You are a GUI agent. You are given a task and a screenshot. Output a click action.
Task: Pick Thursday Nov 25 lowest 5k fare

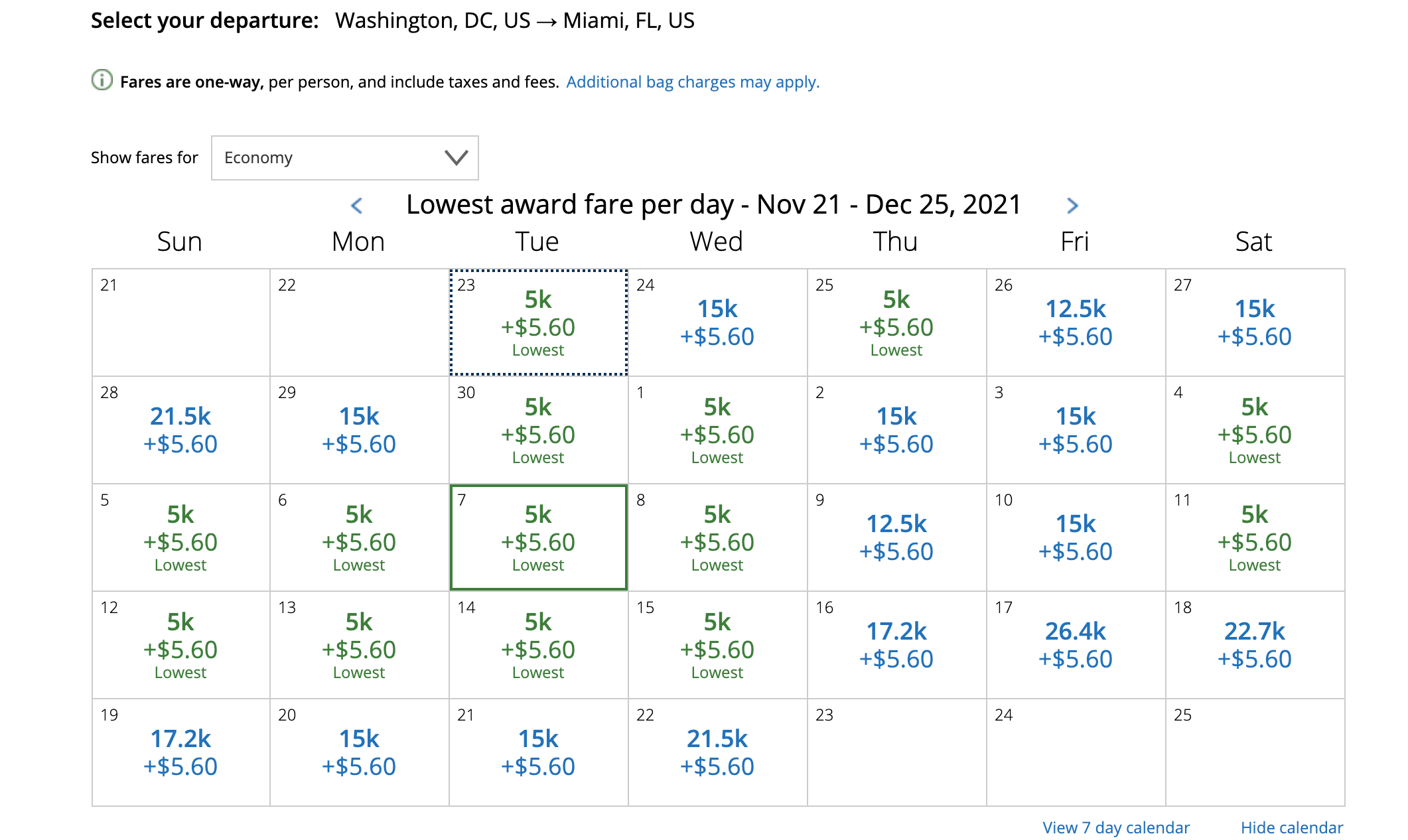(896, 323)
